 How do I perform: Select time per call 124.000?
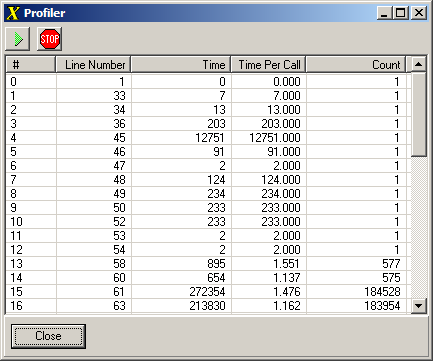click(x=281, y=180)
